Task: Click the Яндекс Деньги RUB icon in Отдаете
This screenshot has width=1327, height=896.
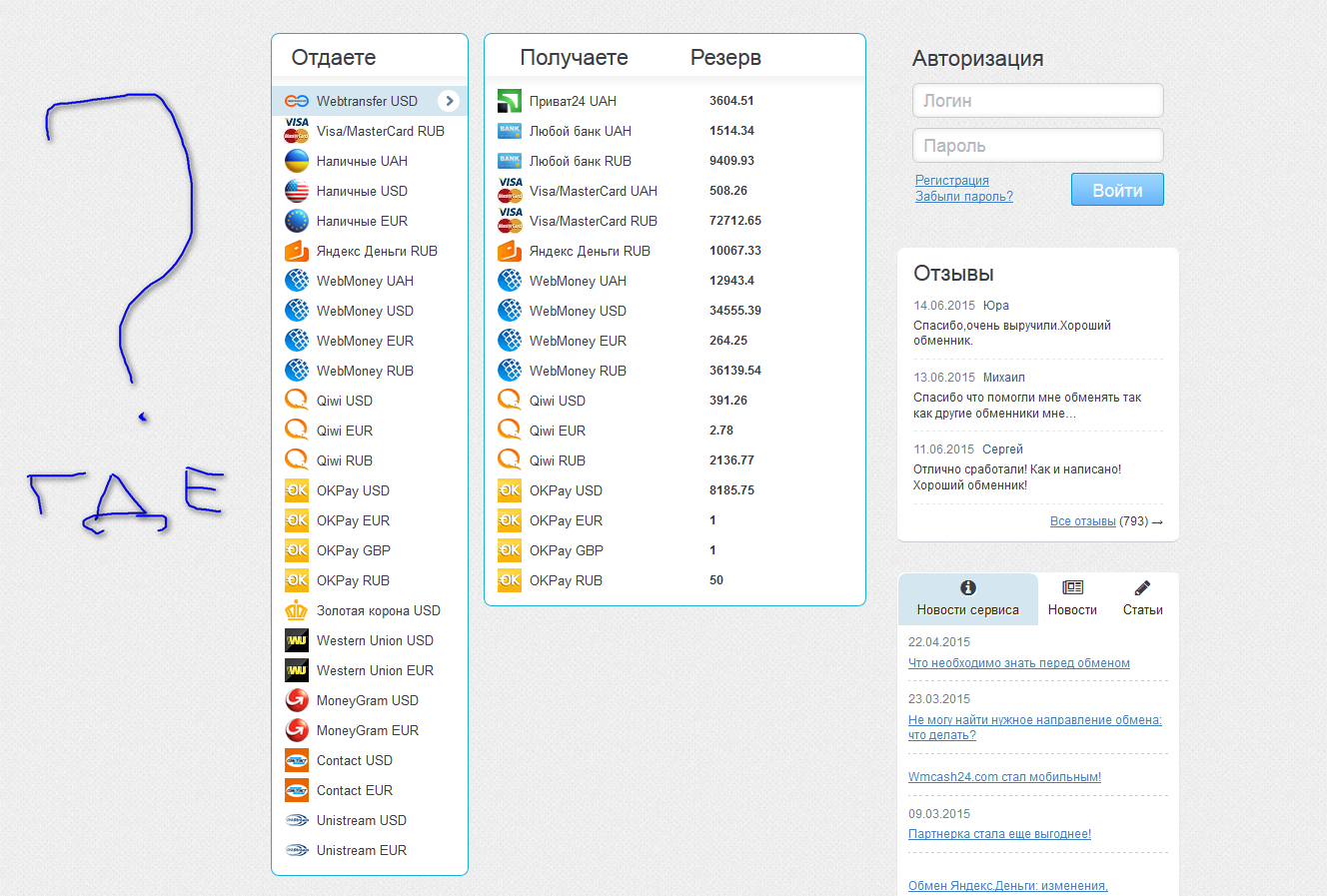Action: (x=297, y=251)
